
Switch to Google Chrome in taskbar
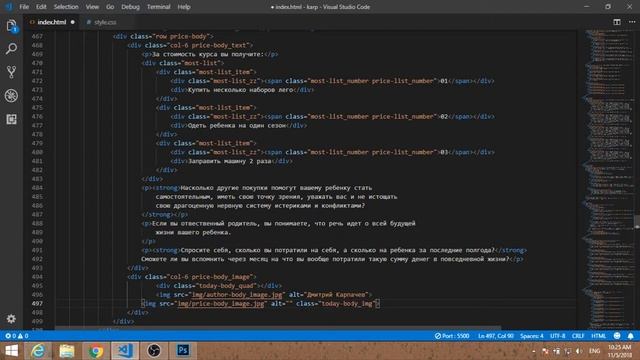pyautogui.click(x=96, y=351)
